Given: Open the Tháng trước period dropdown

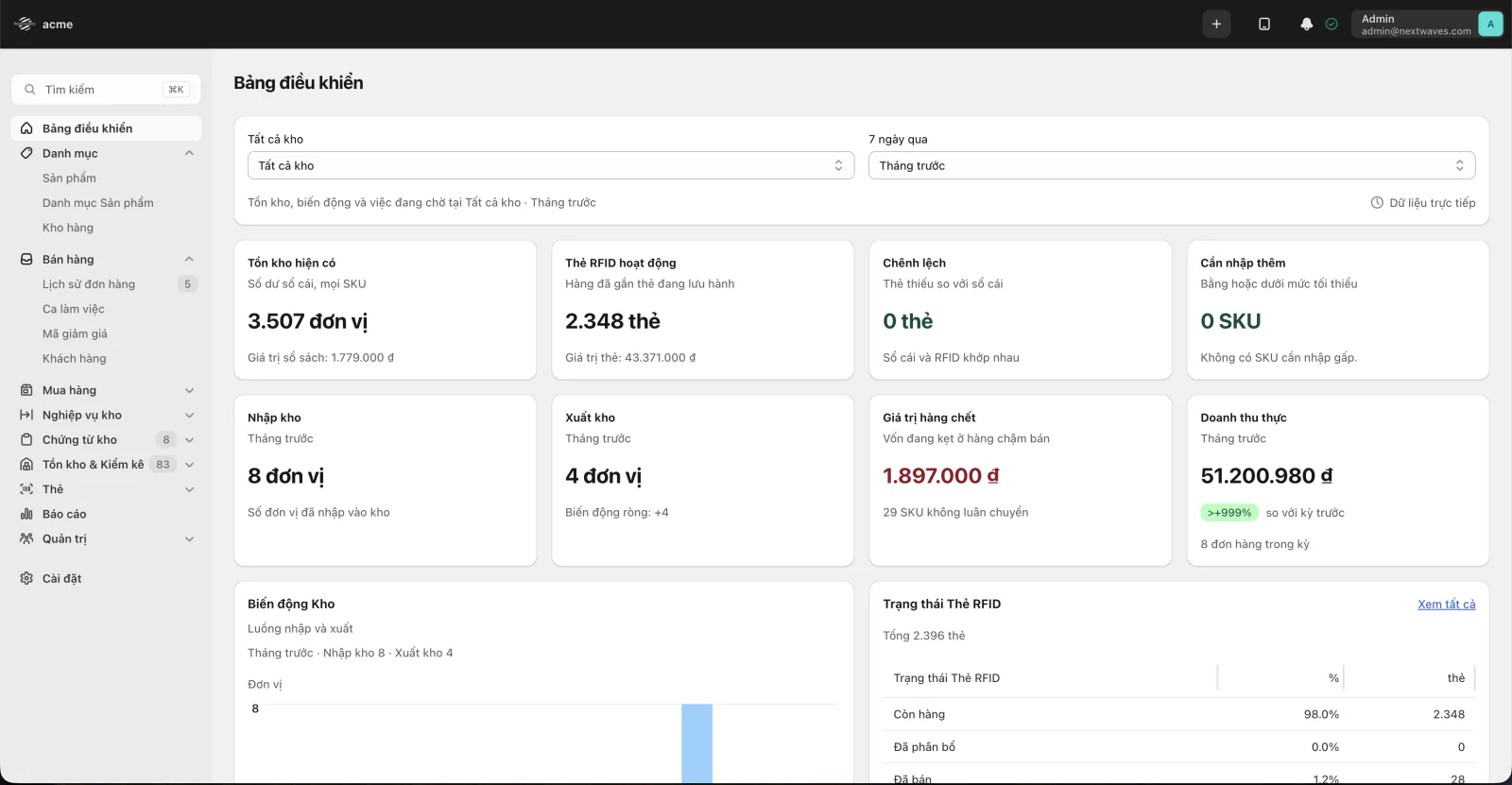Looking at the screenshot, I should click(x=1172, y=165).
